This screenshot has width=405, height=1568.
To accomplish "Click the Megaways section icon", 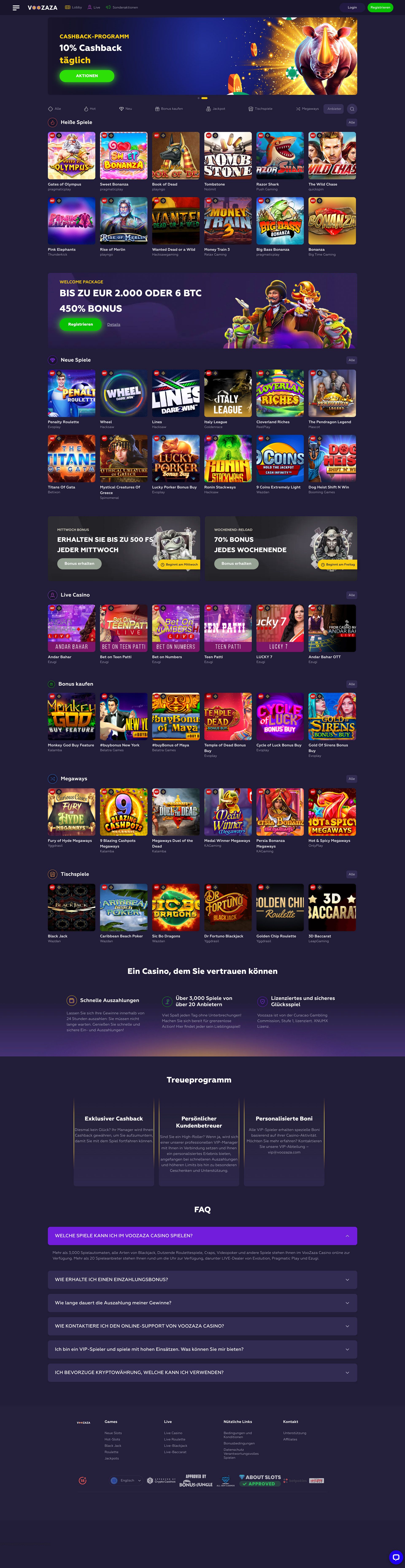I will (x=52, y=779).
